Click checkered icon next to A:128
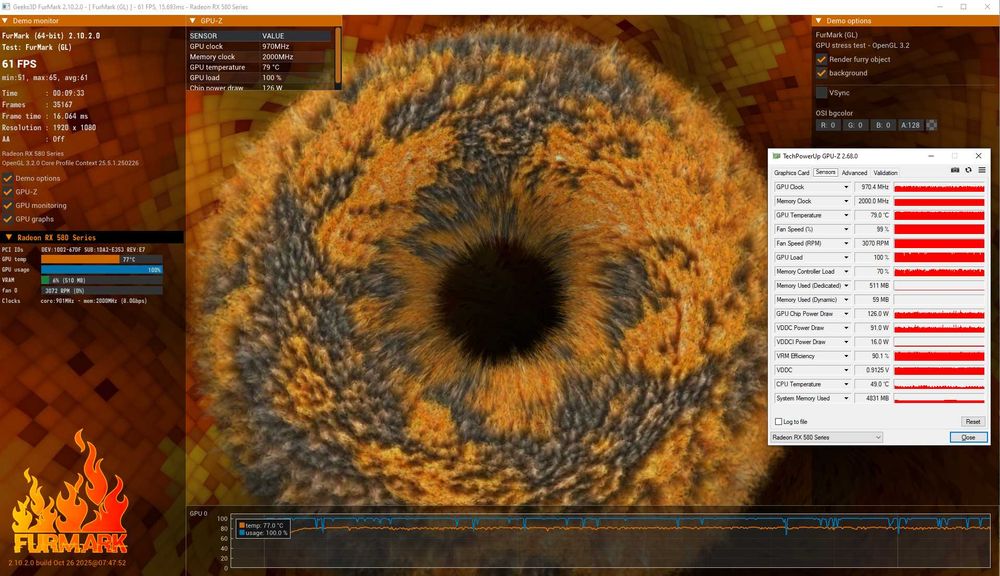 (x=931, y=125)
